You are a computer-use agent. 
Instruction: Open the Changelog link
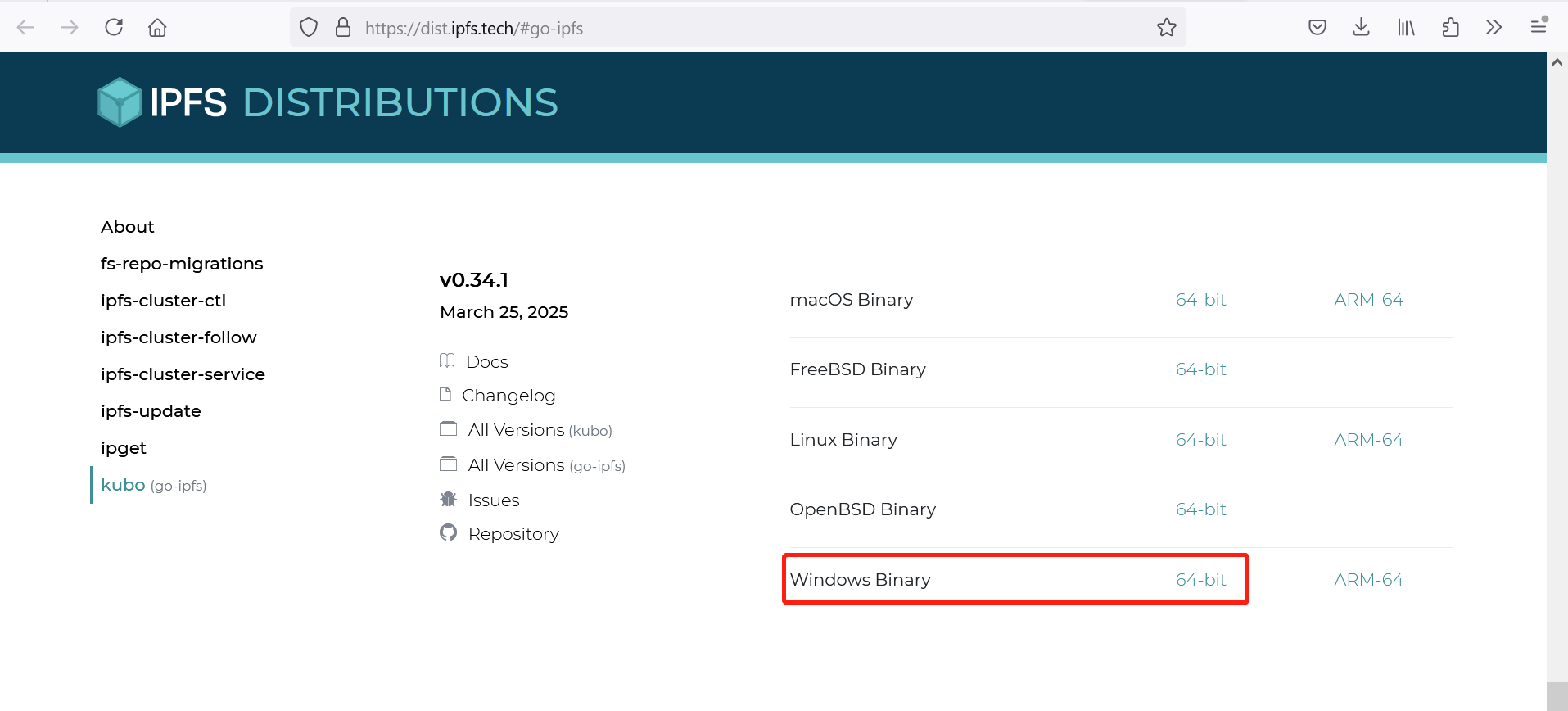tap(508, 396)
